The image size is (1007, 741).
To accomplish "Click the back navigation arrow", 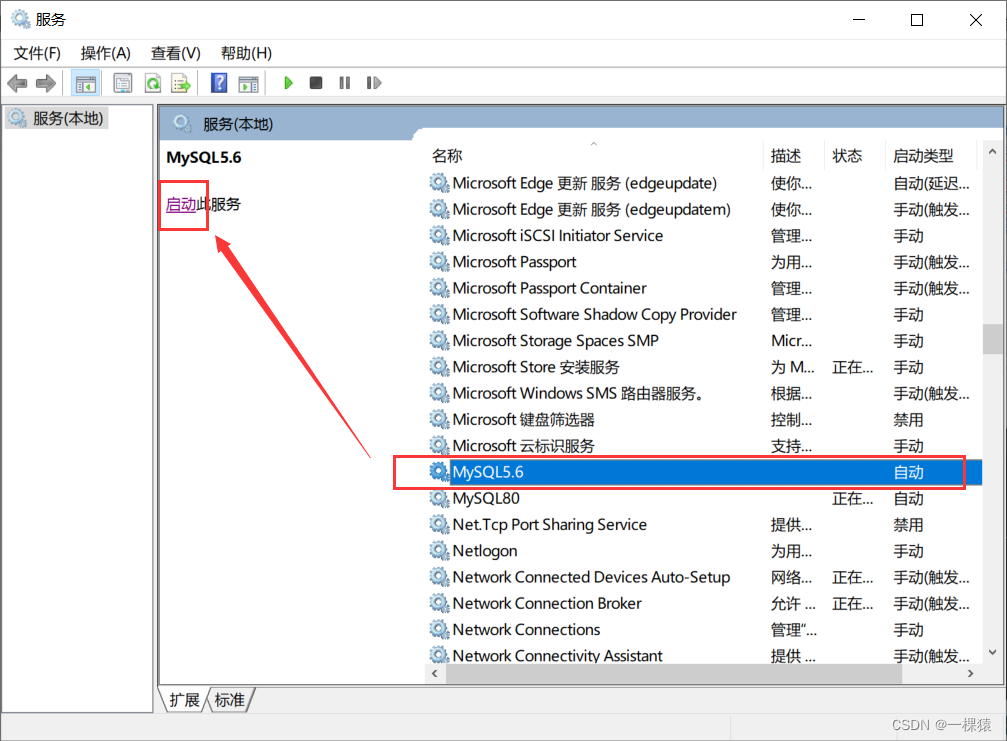I will pyautogui.click(x=17, y=83).
